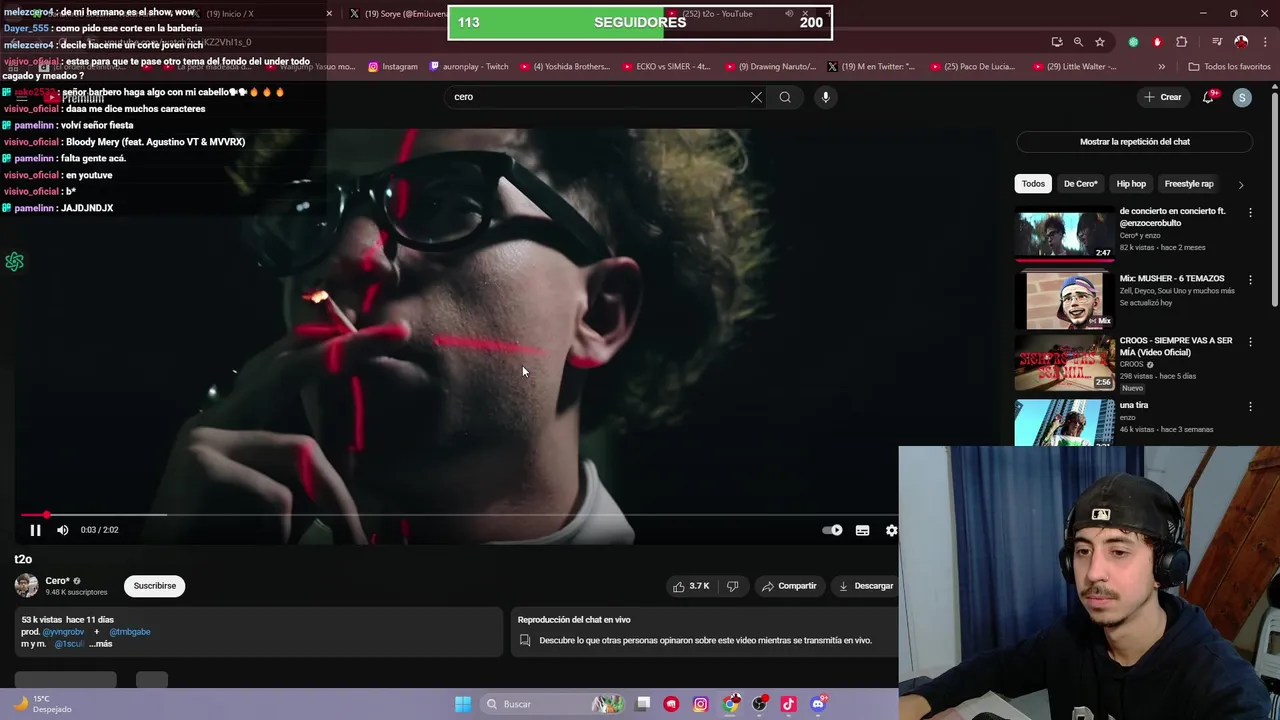Select the De Cero* filter chip
This screenshot has width=1280, height=720.
[1080, 184]
